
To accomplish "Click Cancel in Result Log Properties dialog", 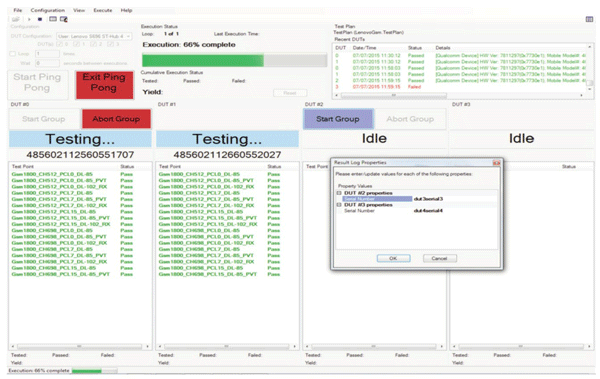I will 439,258.
